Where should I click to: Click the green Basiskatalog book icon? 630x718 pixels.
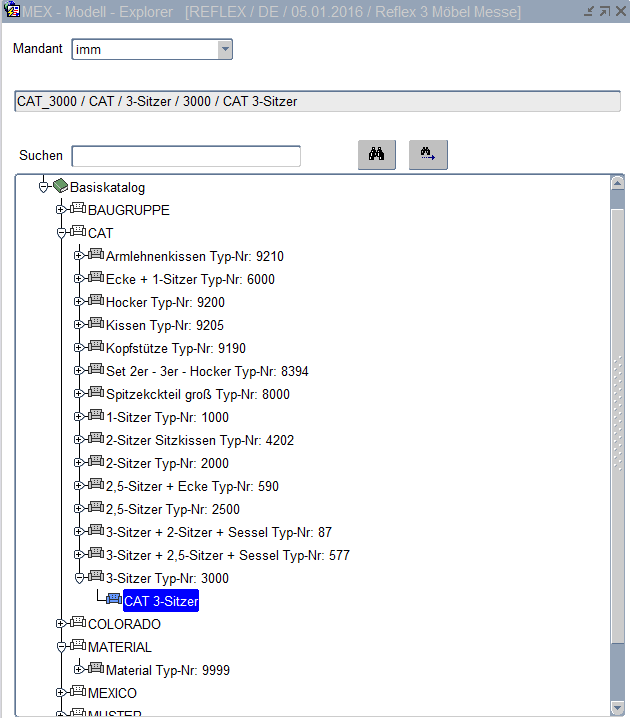(x=60, y=187)
